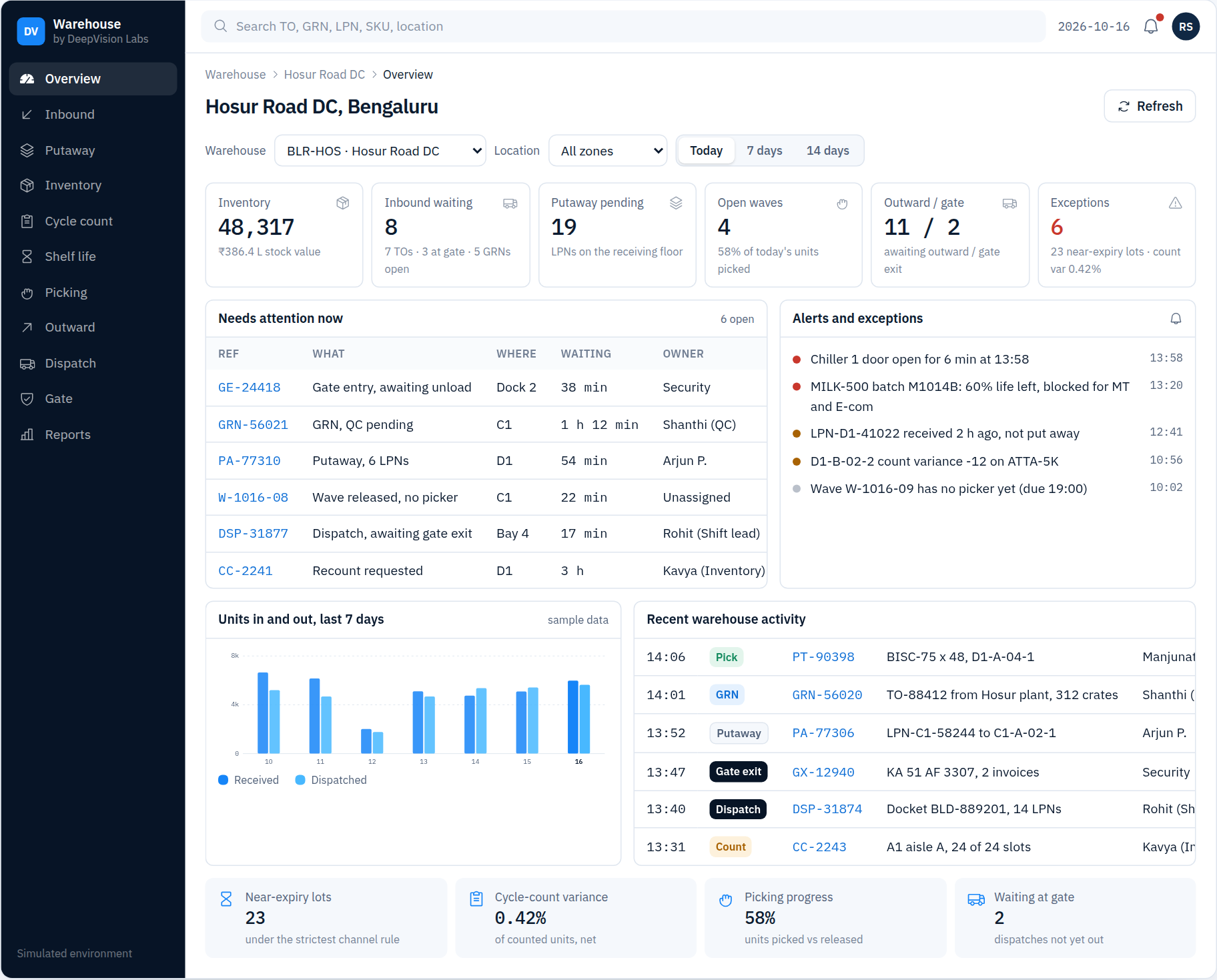Open the RS user avatar menu
The height and width of the screenshot is (980, 1217).
click(x=1186, y=27)
